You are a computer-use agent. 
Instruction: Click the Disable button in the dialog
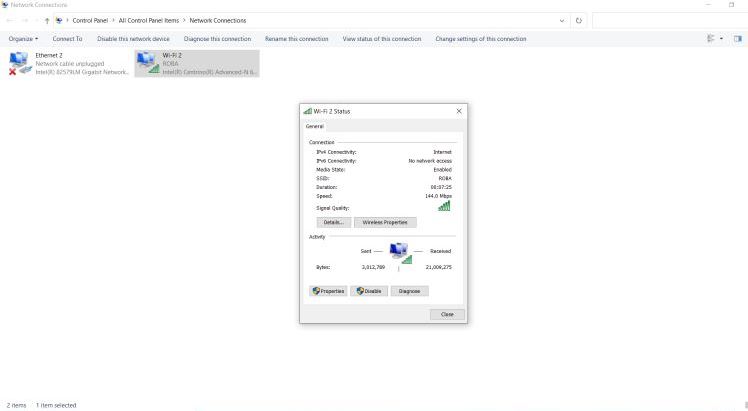point(369,291)
